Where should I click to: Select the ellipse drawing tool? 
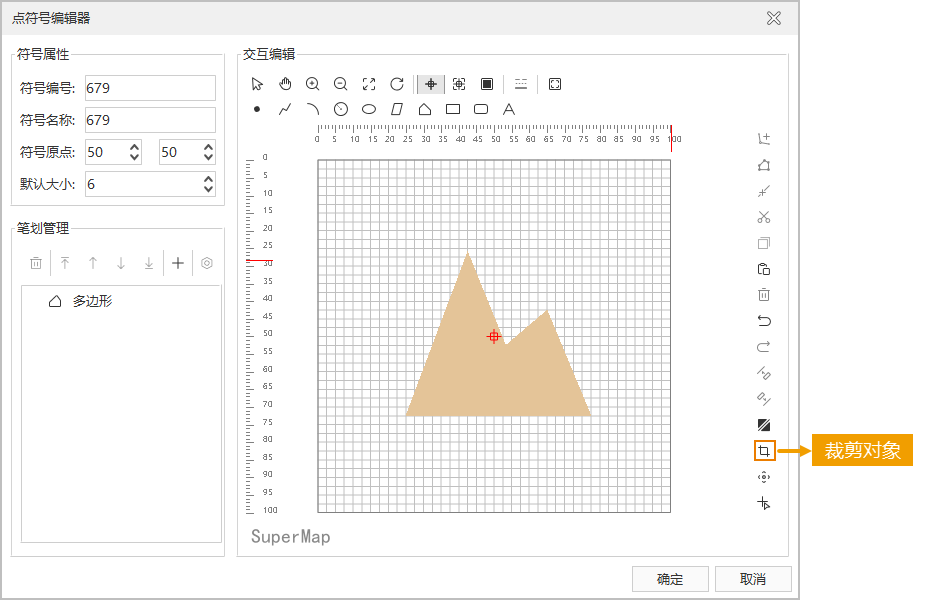tap(369, 109)
